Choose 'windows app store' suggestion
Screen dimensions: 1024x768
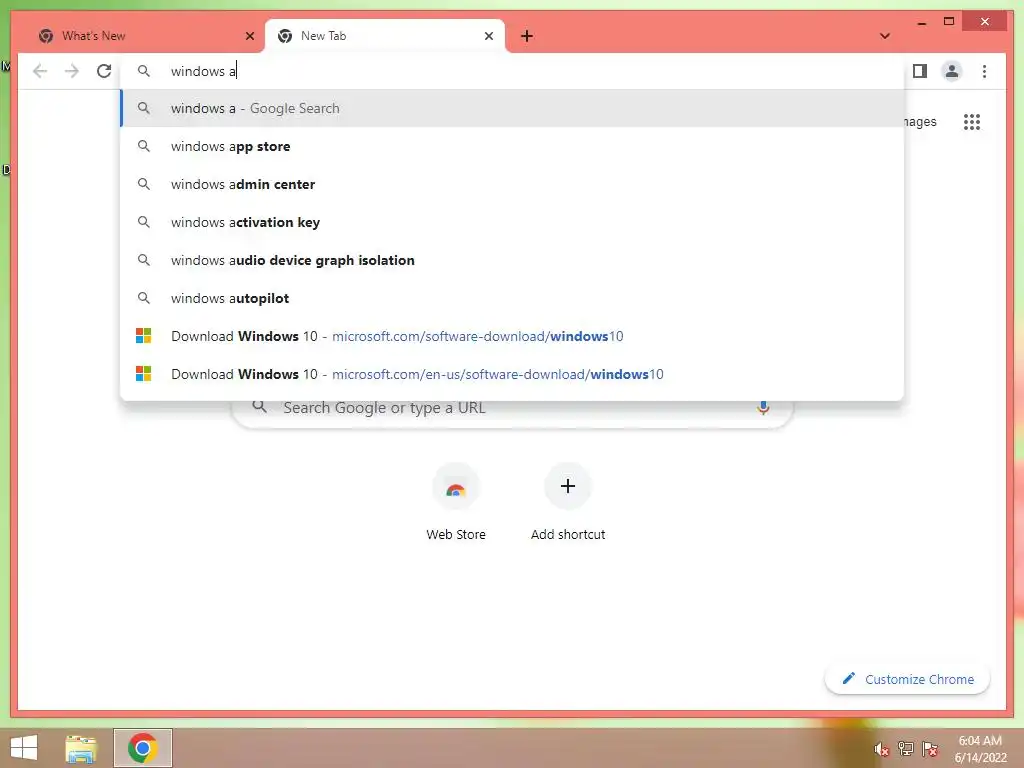tap(513, 146)
